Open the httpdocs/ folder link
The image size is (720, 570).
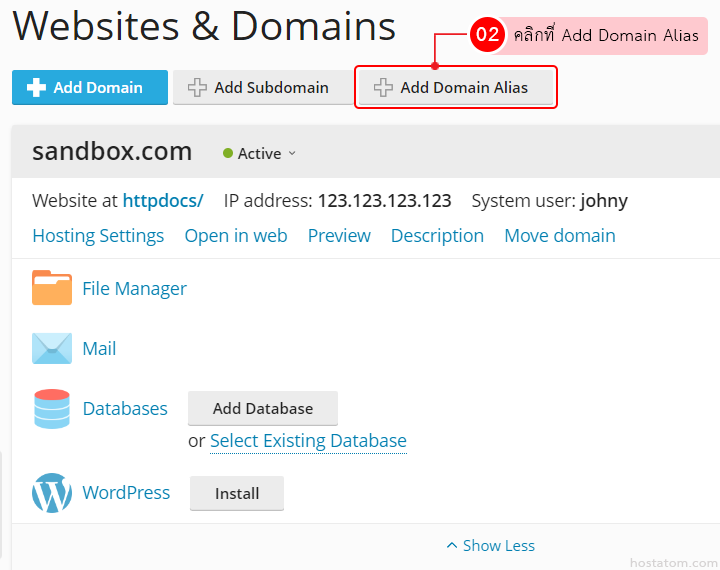[162, 201]
